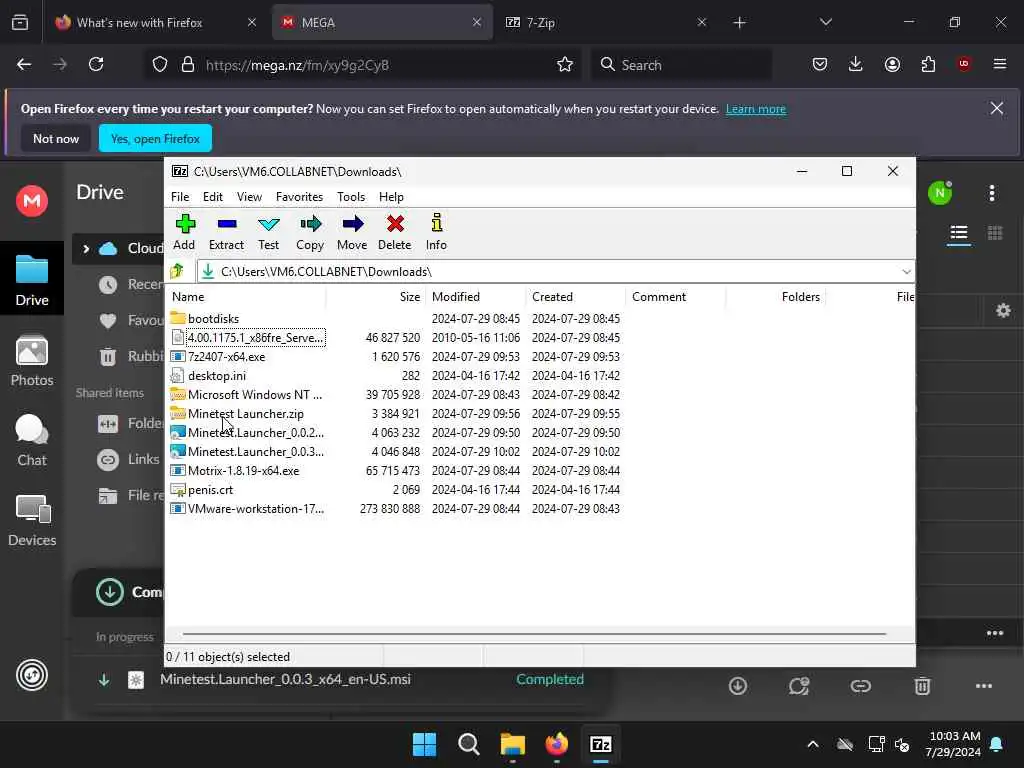Select Drive in MEGA sidebar

pyautogui.click(x=32, y=281)
